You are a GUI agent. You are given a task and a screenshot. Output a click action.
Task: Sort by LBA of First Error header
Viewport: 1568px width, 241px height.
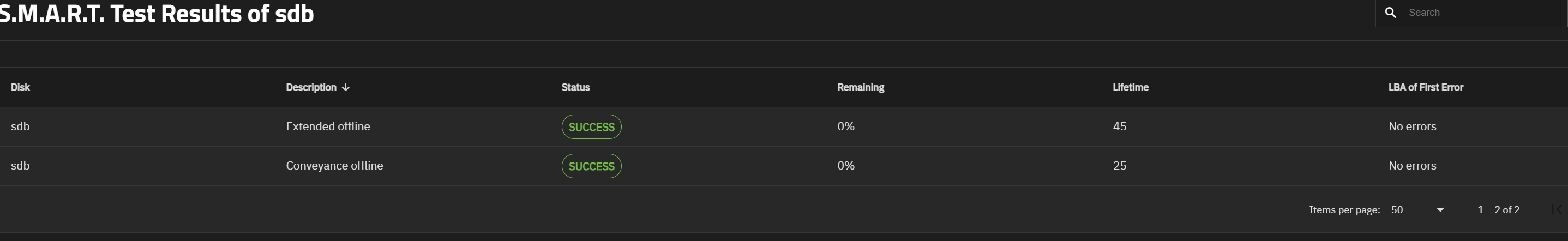click(x=1426, y=87)
